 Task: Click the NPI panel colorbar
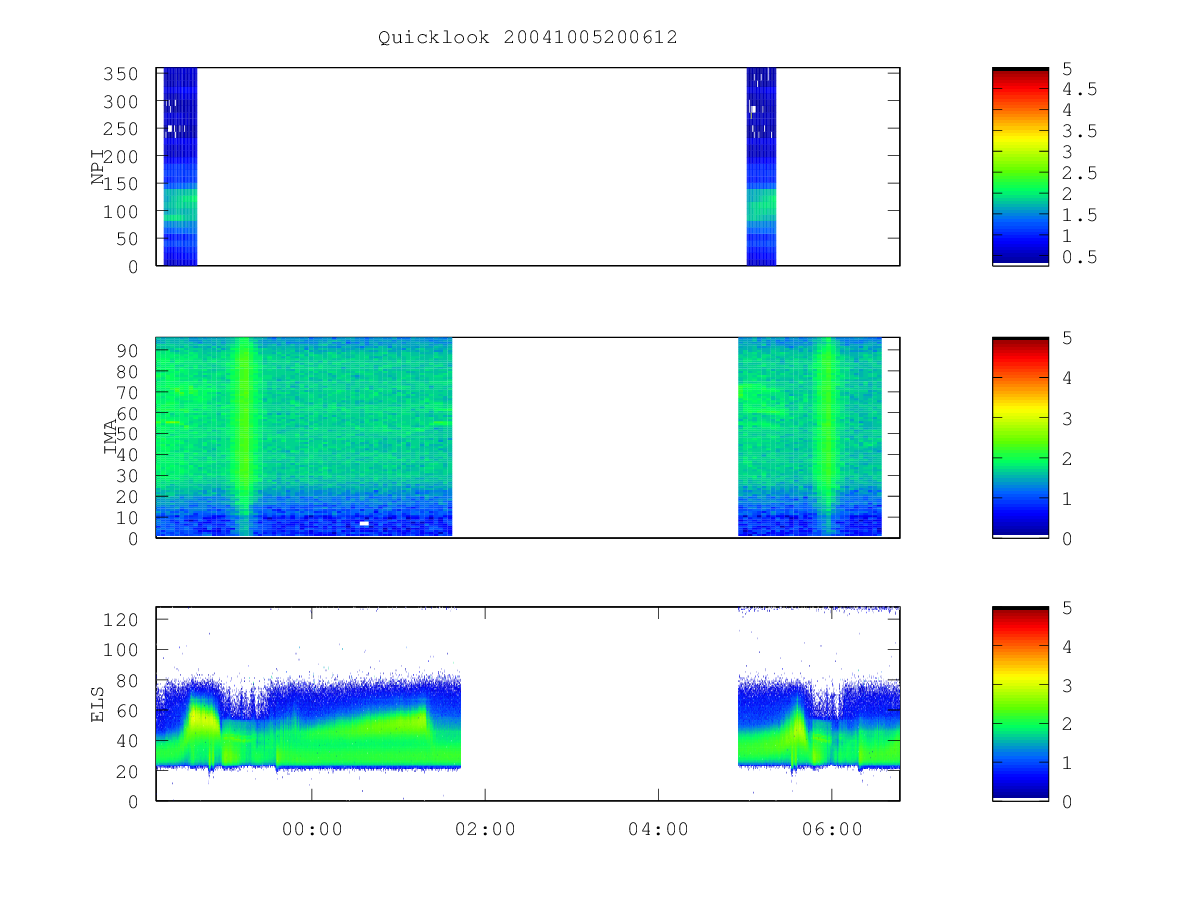click(1020, 166)
